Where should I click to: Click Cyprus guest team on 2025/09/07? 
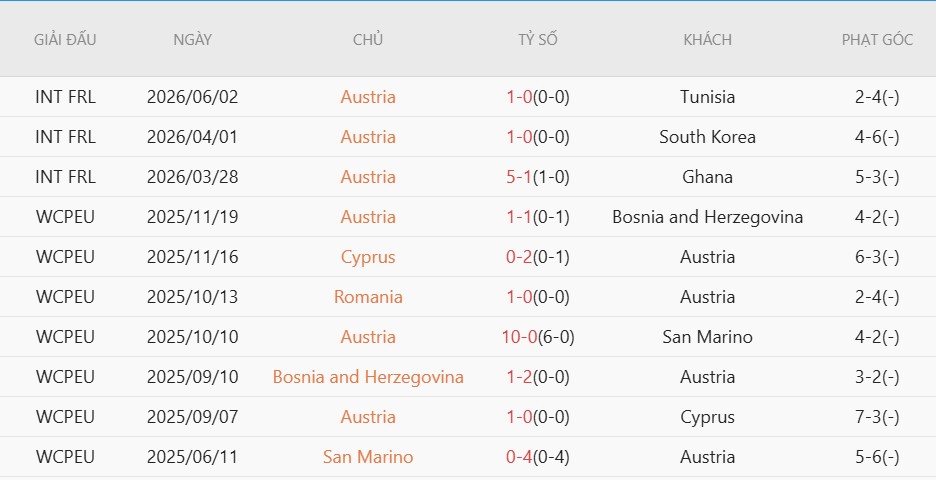[x=707, y=417]
